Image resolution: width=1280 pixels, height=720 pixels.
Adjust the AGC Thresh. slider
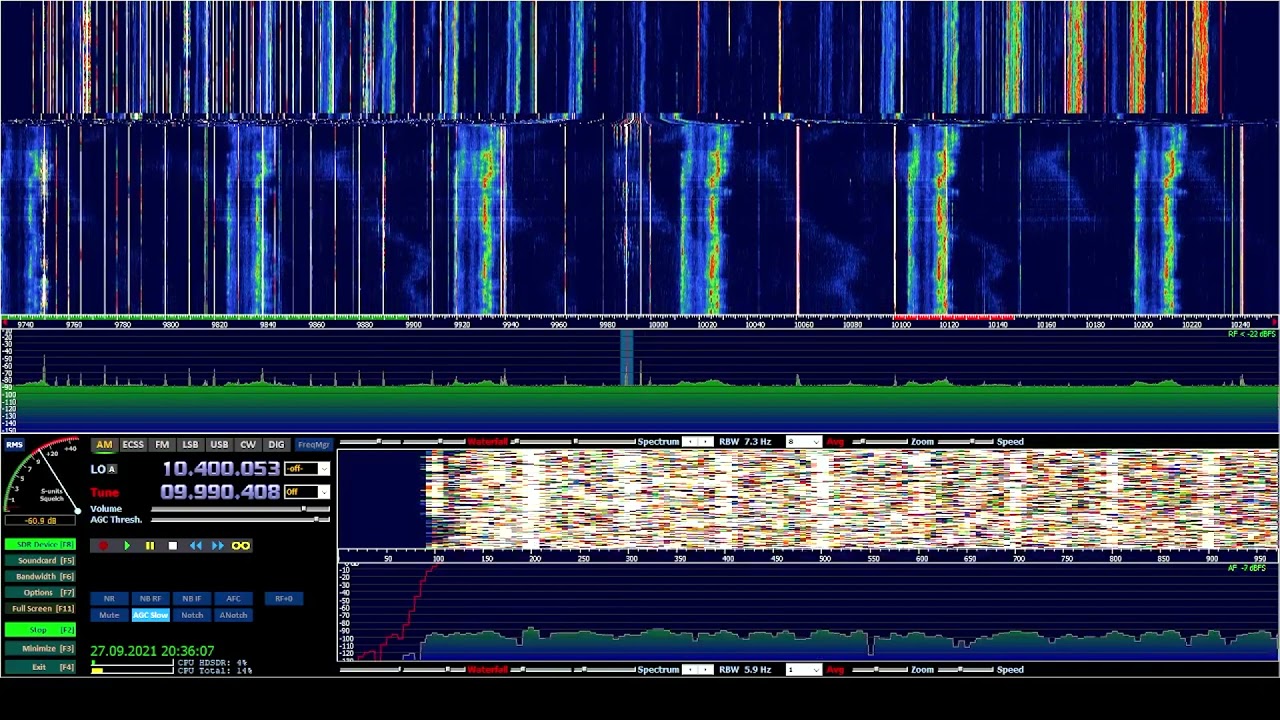(240, 520)
